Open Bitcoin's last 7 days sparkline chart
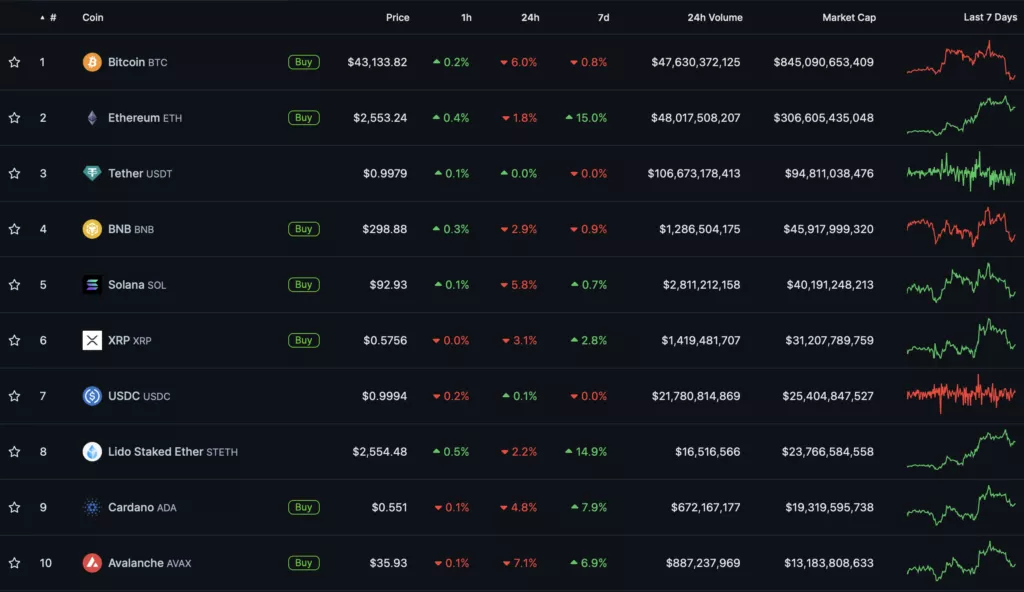The height and width of the screenshot is (592, 1024). [x=960, y=62]
